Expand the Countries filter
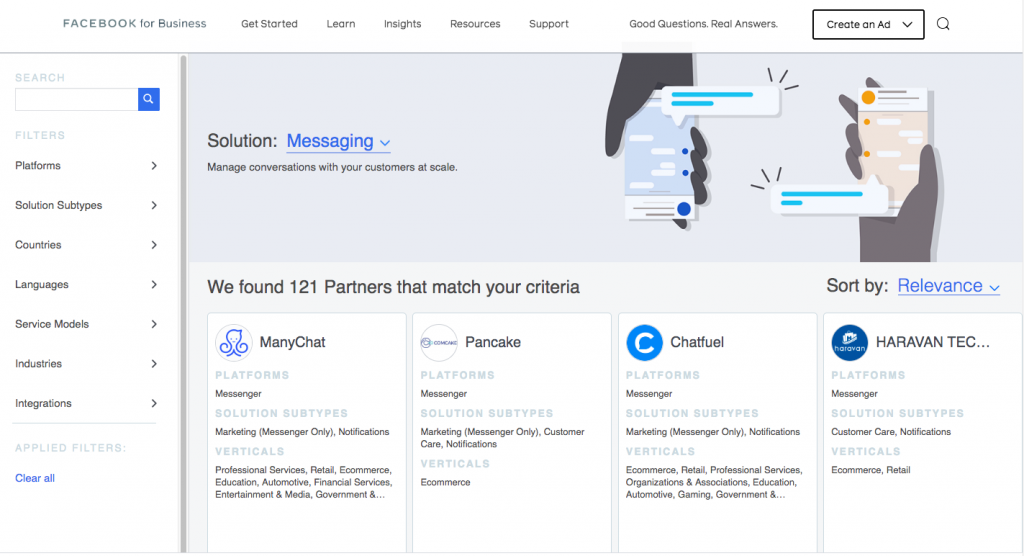This screenshot has height=556, width=1024. 86,245
